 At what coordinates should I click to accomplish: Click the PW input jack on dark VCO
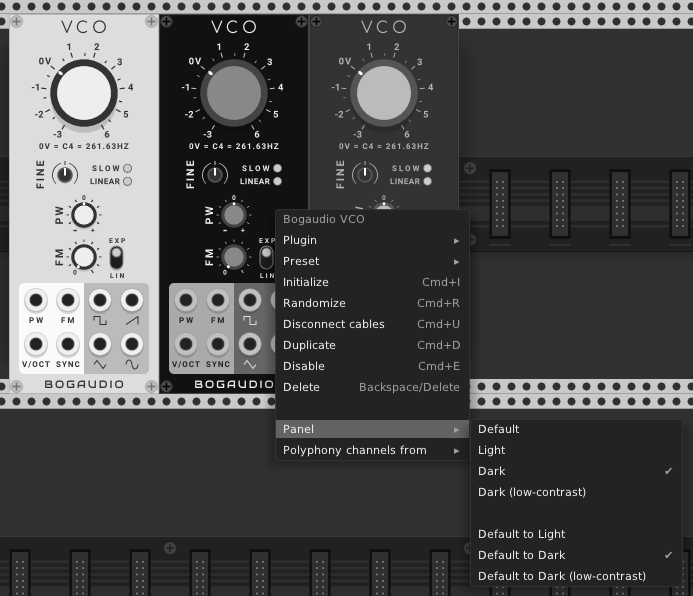pos(186,300)
